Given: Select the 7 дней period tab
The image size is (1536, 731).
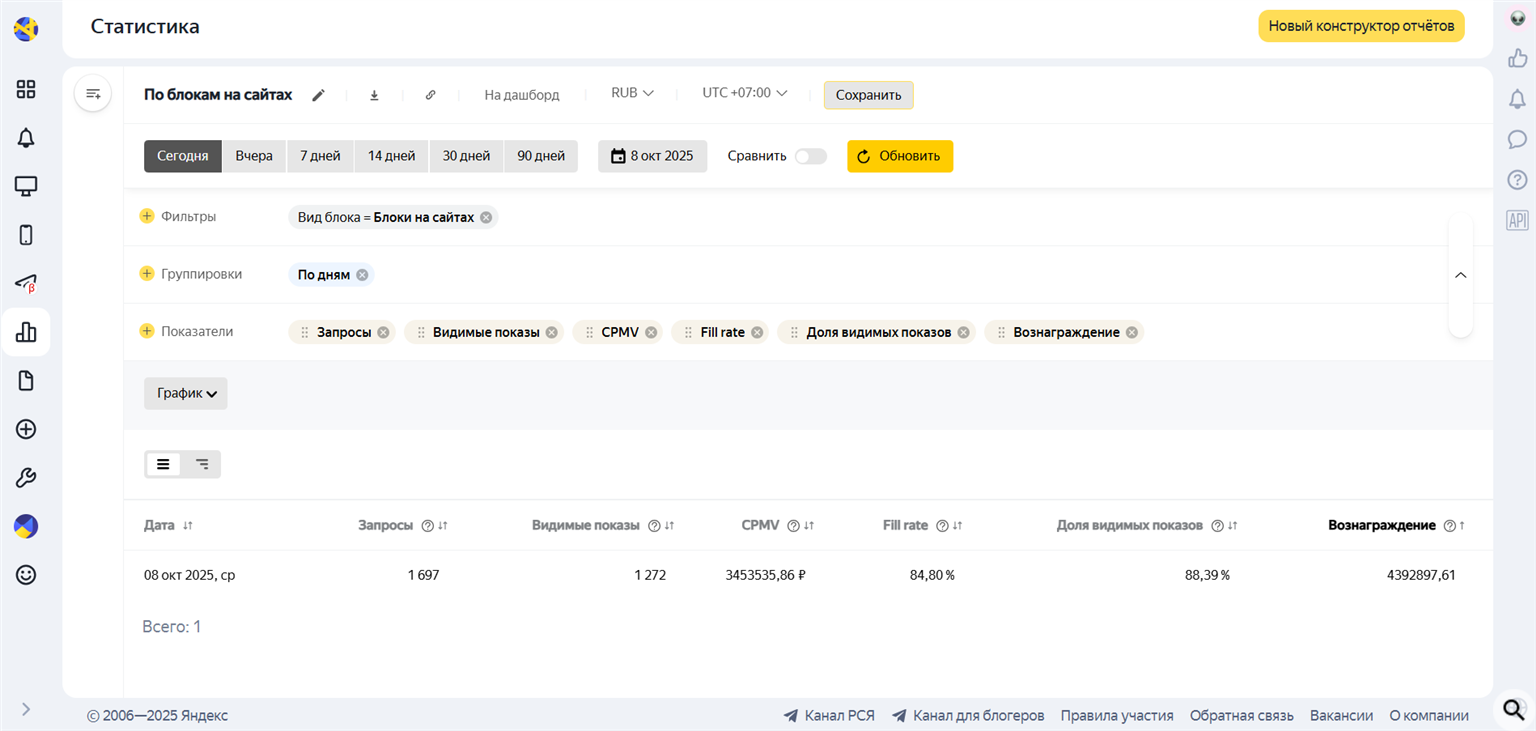Looking at the screenshot, I should click(x=320, y=156).
